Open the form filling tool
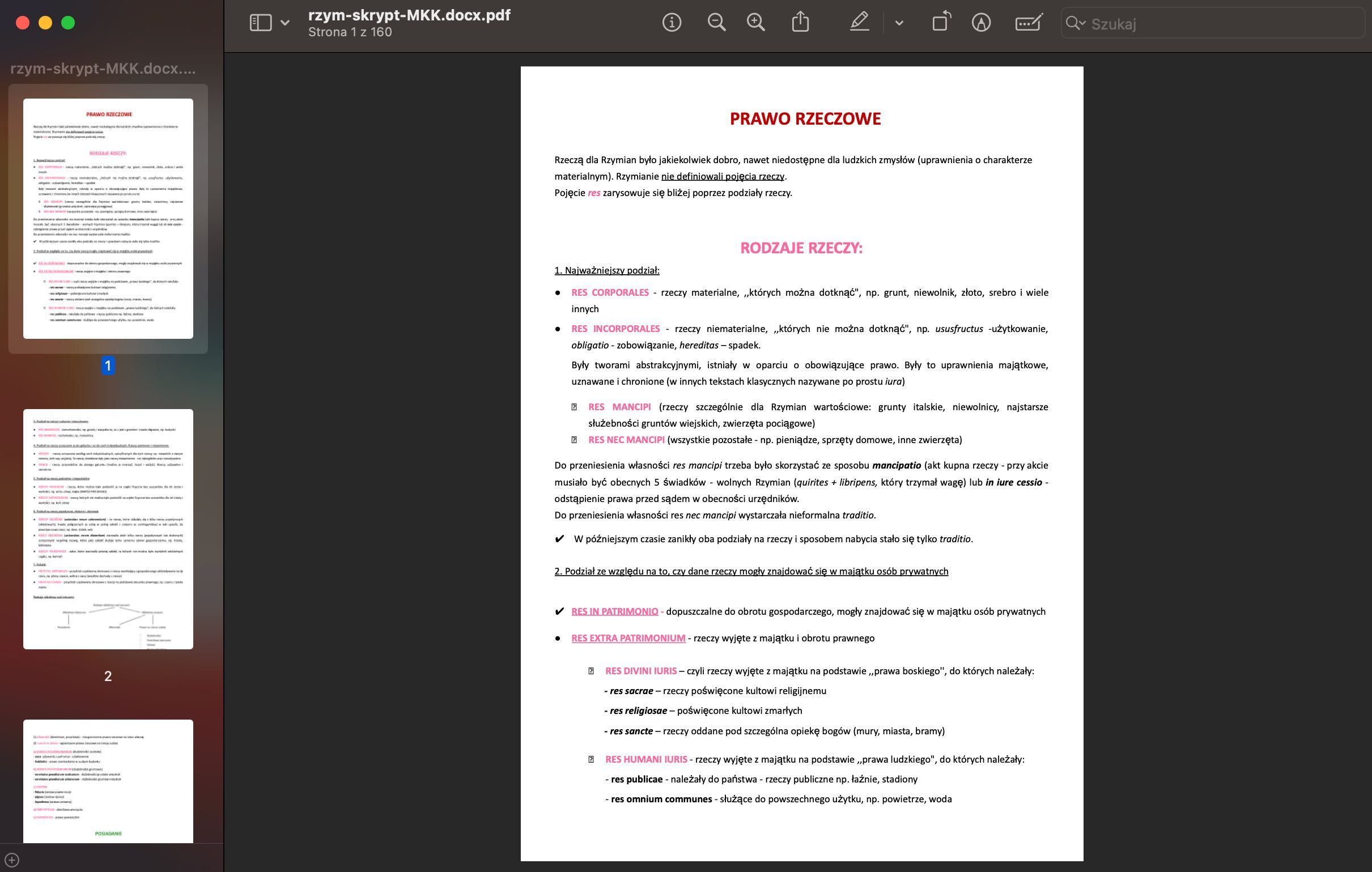 click(1029, 23)
